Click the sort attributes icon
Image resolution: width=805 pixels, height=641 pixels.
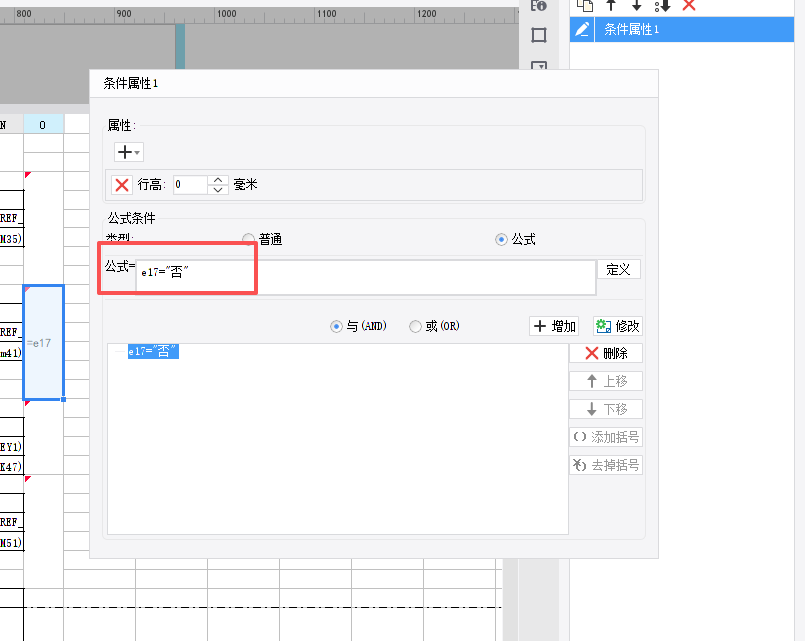pos(662,5)
